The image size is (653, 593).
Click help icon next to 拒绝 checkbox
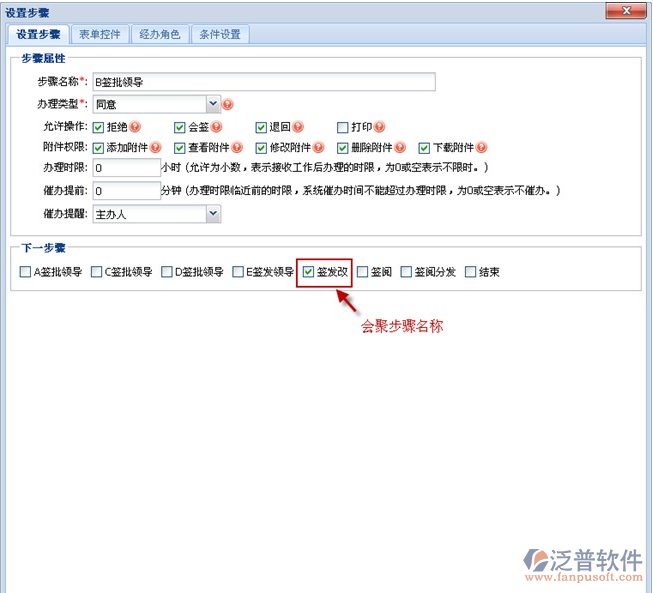click(x=136, y=127)
